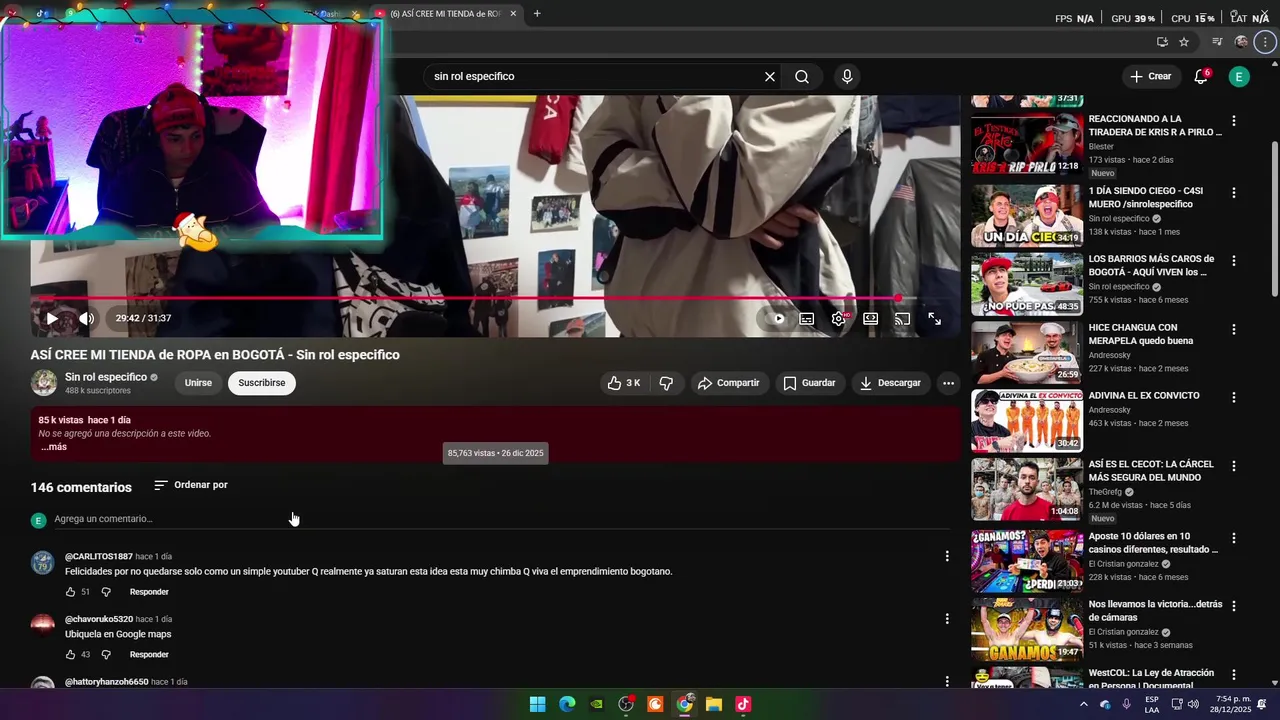Close the ASÍ CREE MI TIENDA tab
This screenshot has height=720, width=1280.
point(513,14)
